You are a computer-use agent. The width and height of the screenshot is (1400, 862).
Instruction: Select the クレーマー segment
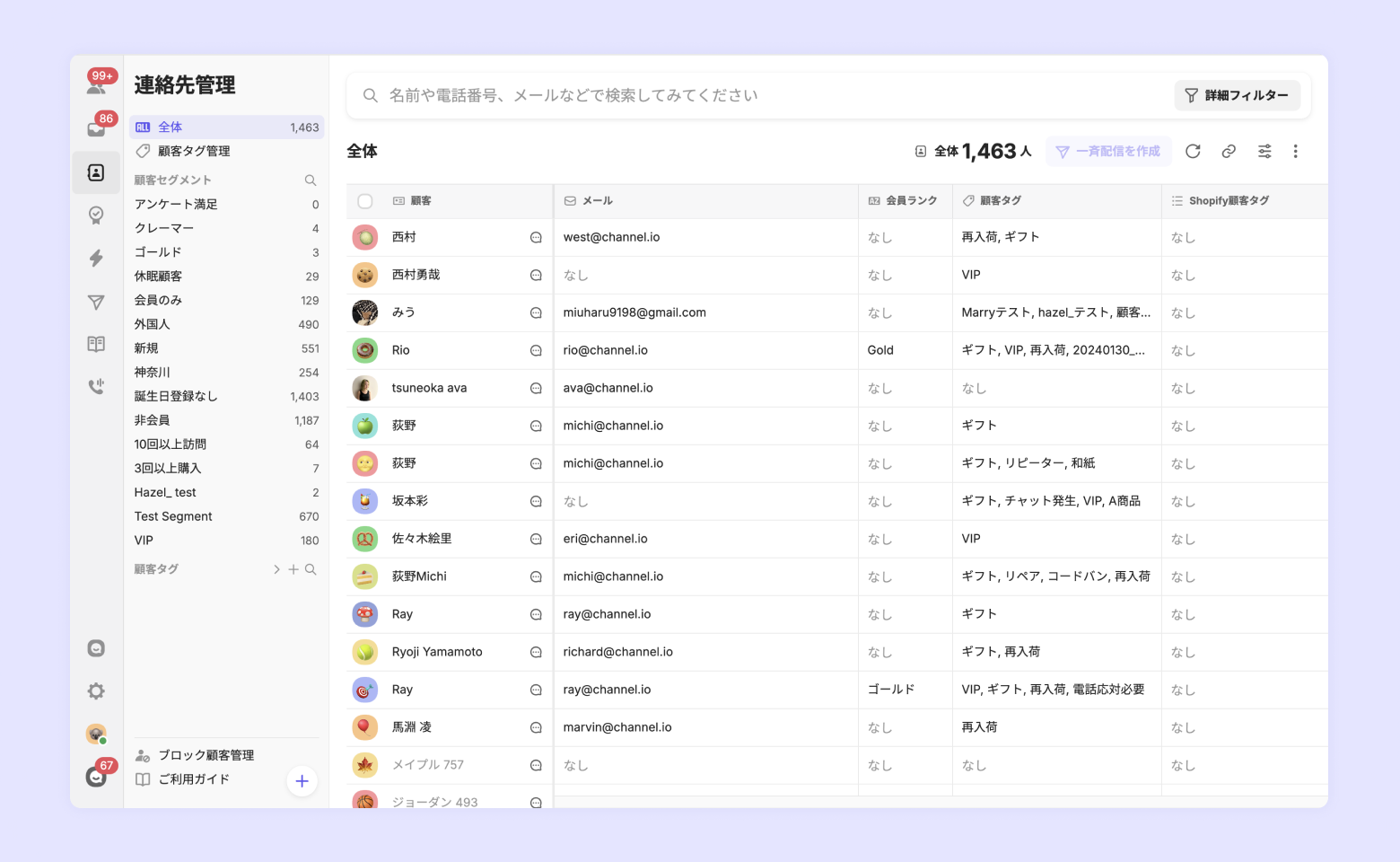tap(226, 228)
